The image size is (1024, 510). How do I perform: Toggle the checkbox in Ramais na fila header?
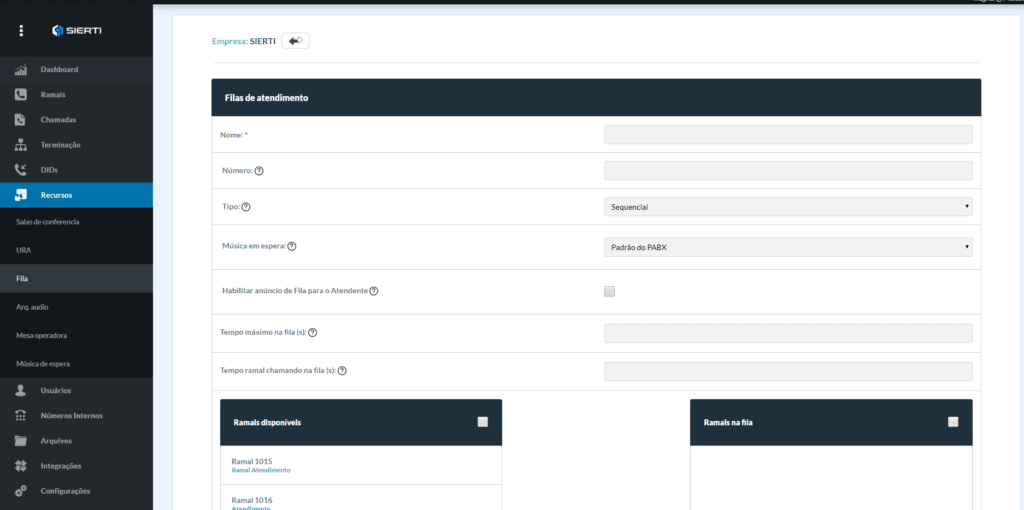[953, 422]
